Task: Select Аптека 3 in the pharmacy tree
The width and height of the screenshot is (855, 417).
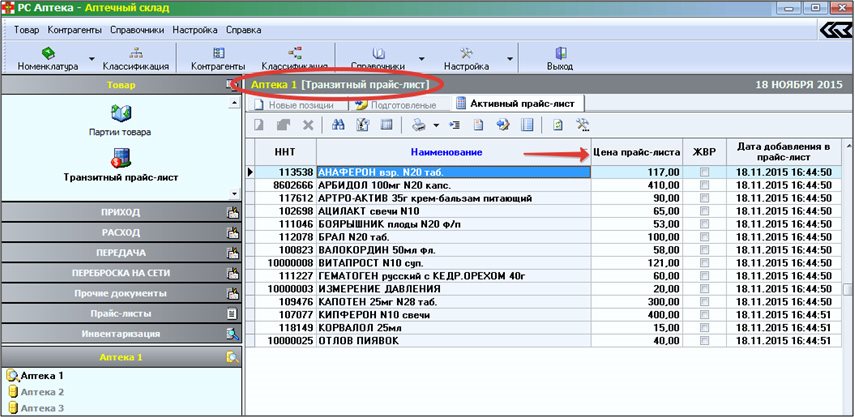Action: coord(43,408)
